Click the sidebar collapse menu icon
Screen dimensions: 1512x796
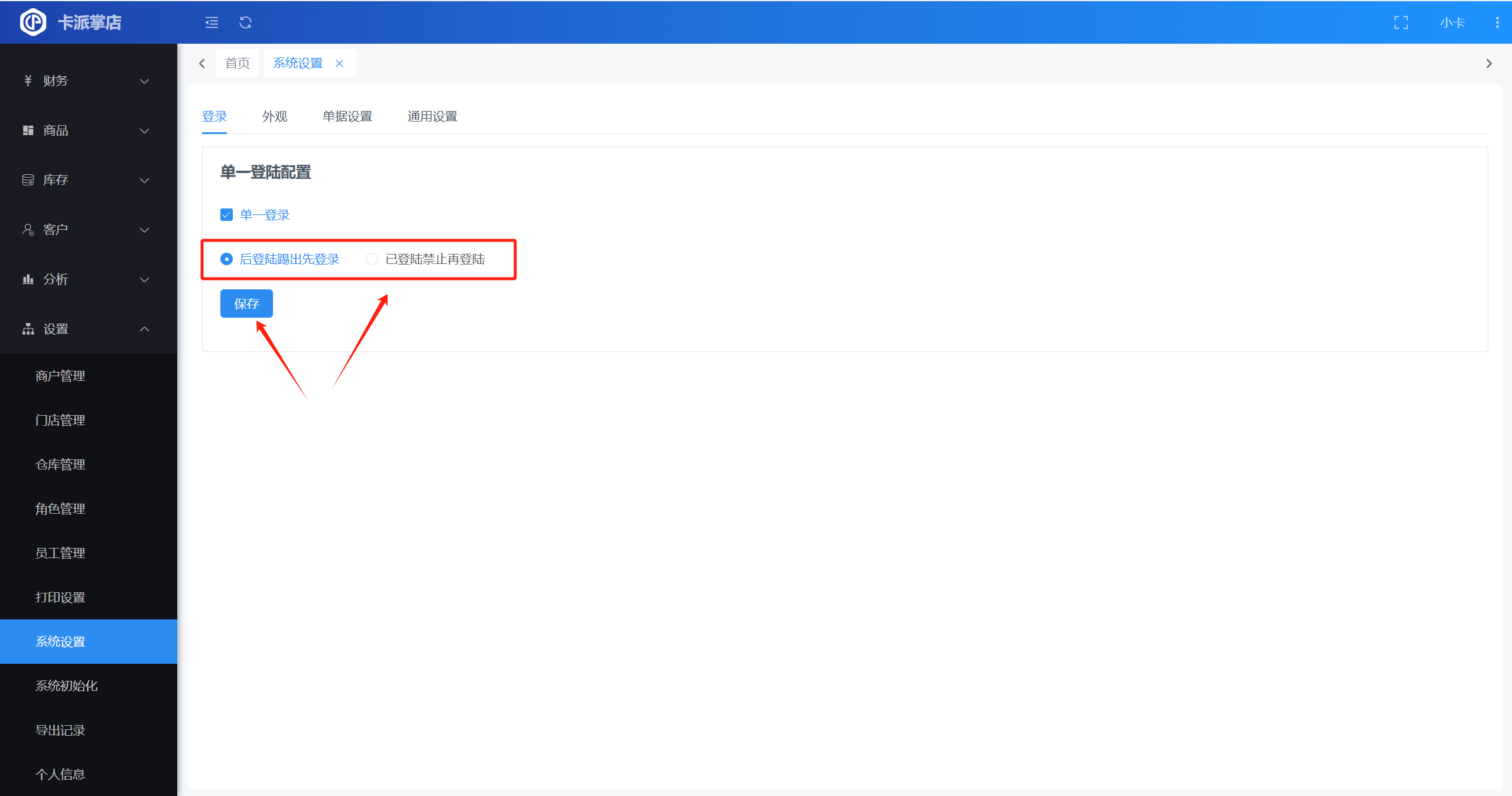click(212, 22)
